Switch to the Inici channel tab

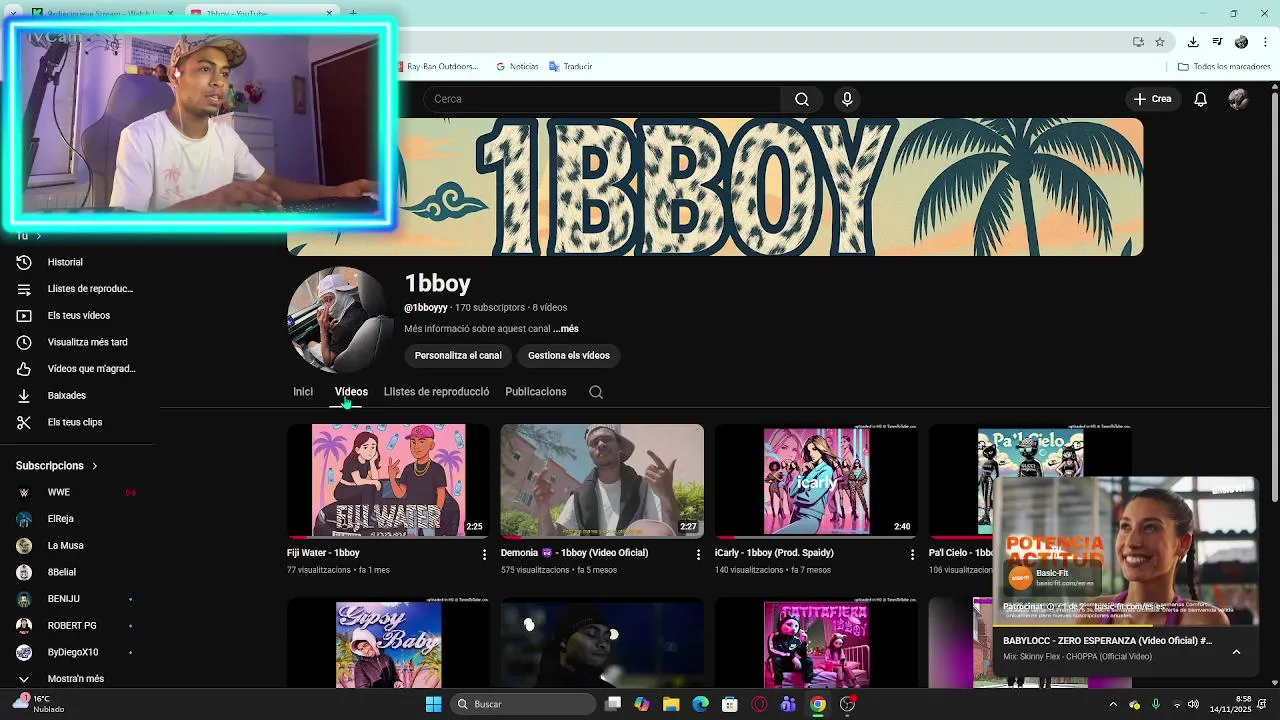(x=303, y=392)
